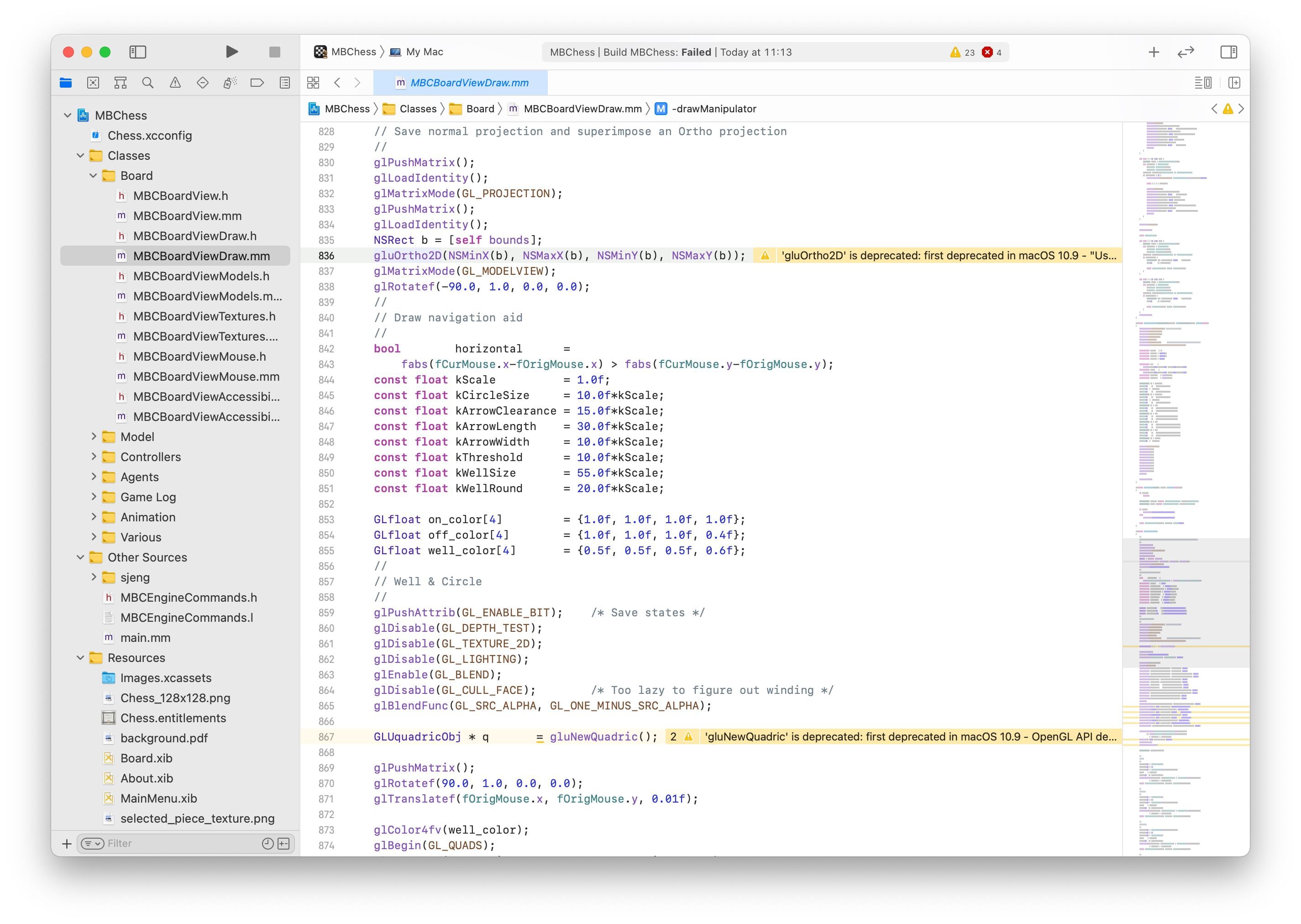Add a new file with plus button
The image size is (1301, 924).
67,844
